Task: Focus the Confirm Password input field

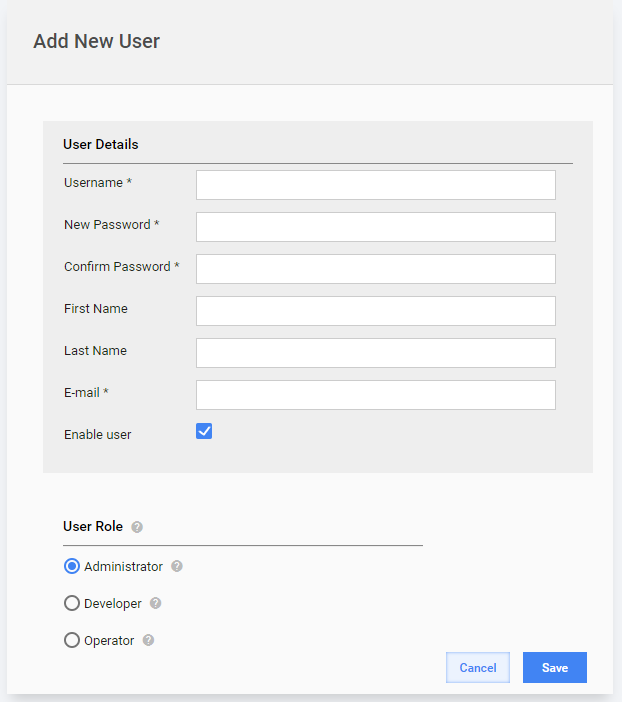Action: (x=376, y=269)
